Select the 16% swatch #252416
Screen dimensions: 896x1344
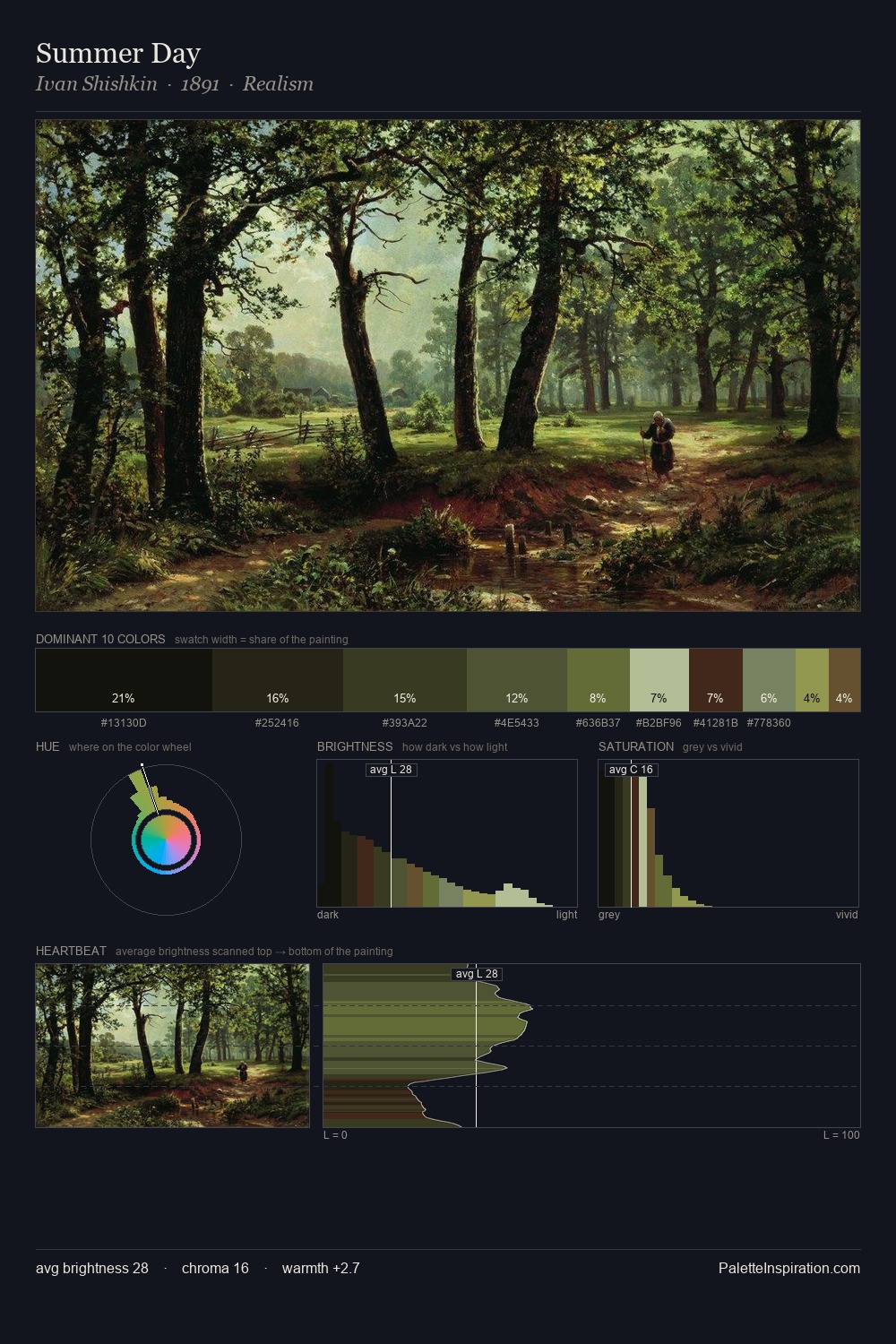[278, 680]
